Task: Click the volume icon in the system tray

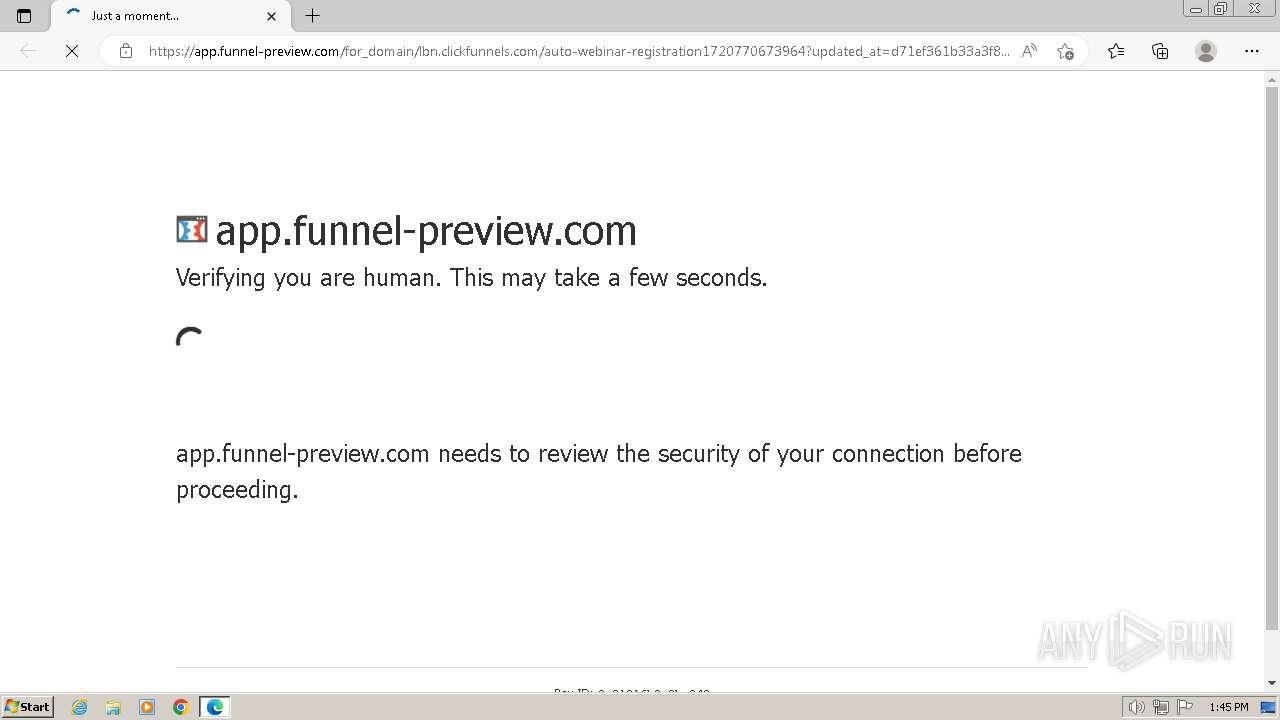Action: (1137, 707)
